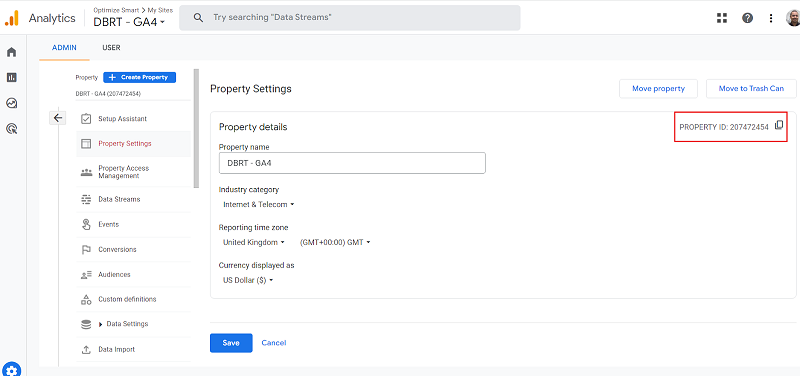Open the three-dot more options menu
Screen dimensions: 800x376
pyautogui.click(x=771, y=18)
